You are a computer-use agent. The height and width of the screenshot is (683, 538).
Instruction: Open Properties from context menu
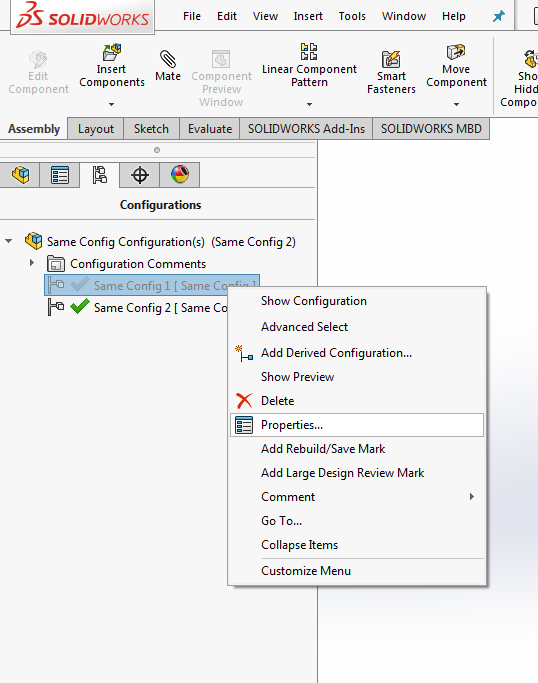tap(357, 425)
